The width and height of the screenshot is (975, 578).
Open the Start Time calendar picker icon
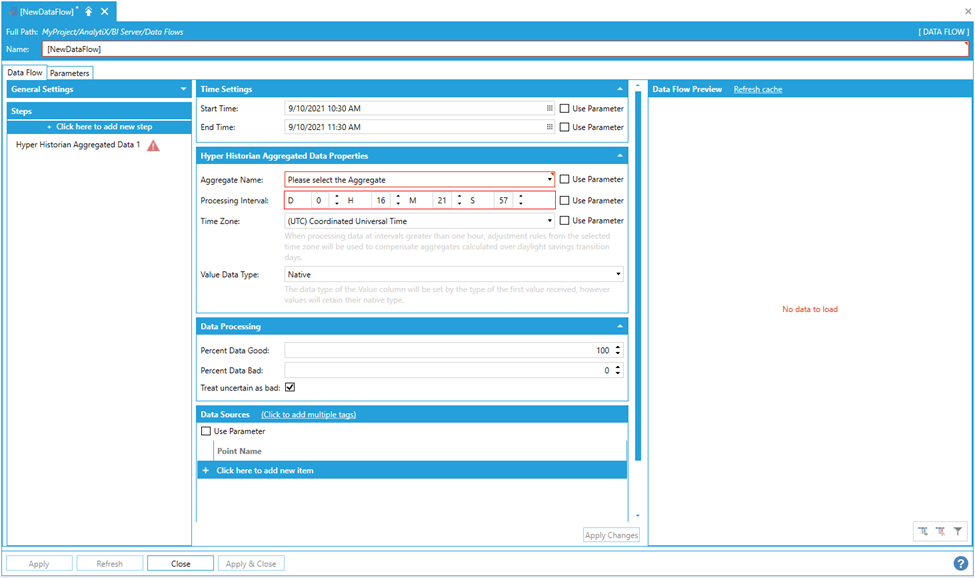[x=549, y=108]
